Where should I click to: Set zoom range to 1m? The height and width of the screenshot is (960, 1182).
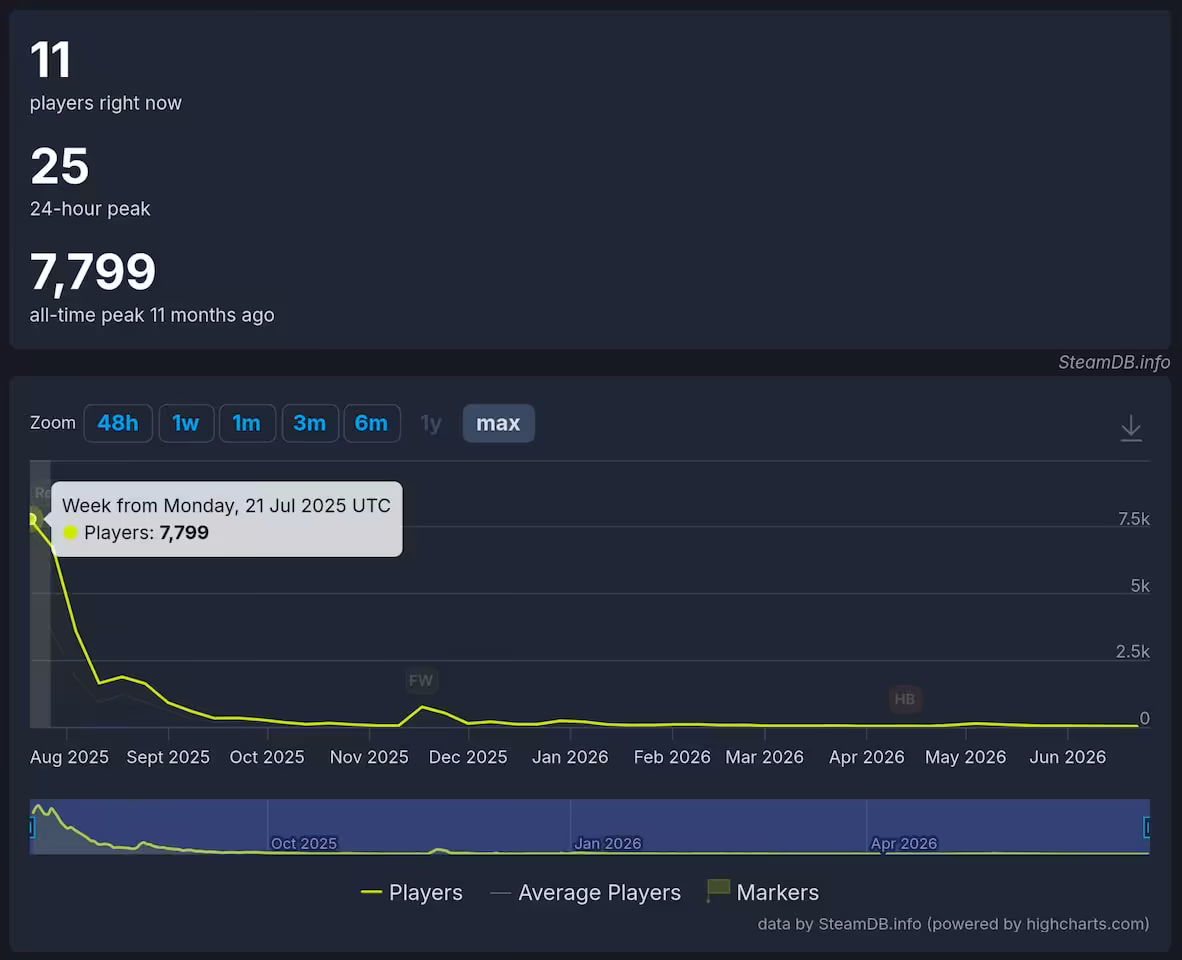point(247,423)
